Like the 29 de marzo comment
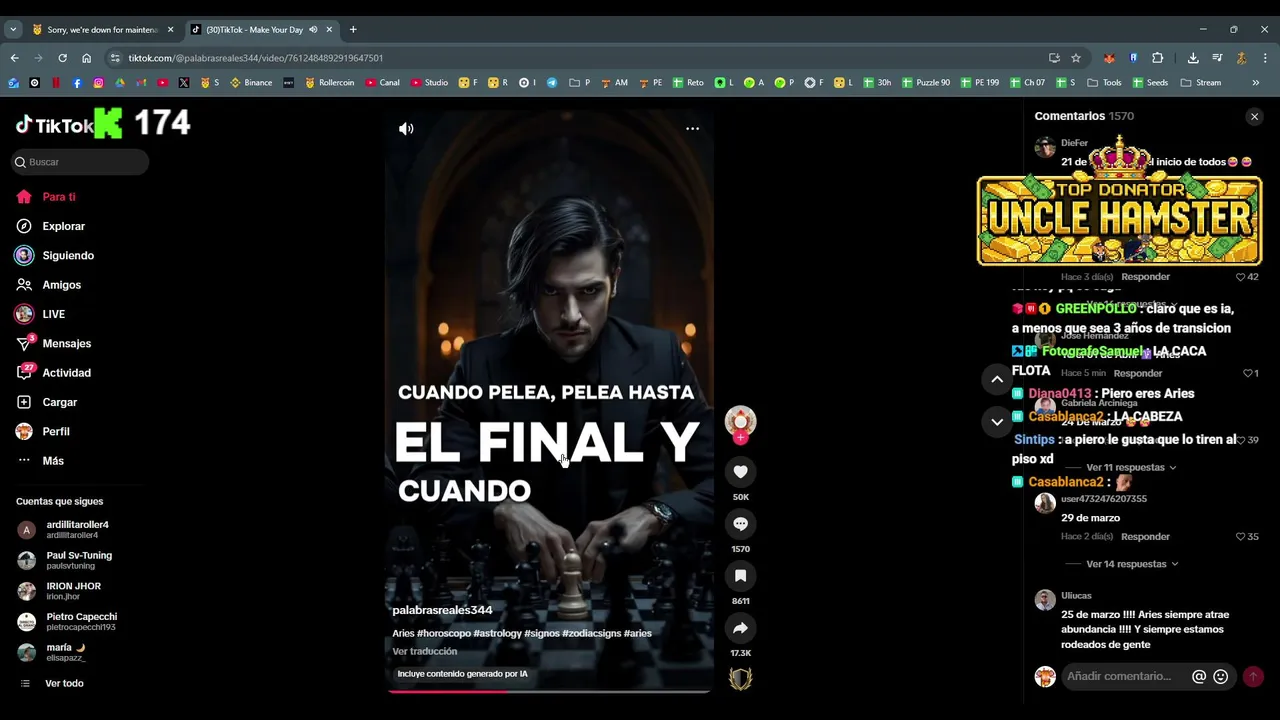 (x=1241, y=537)
